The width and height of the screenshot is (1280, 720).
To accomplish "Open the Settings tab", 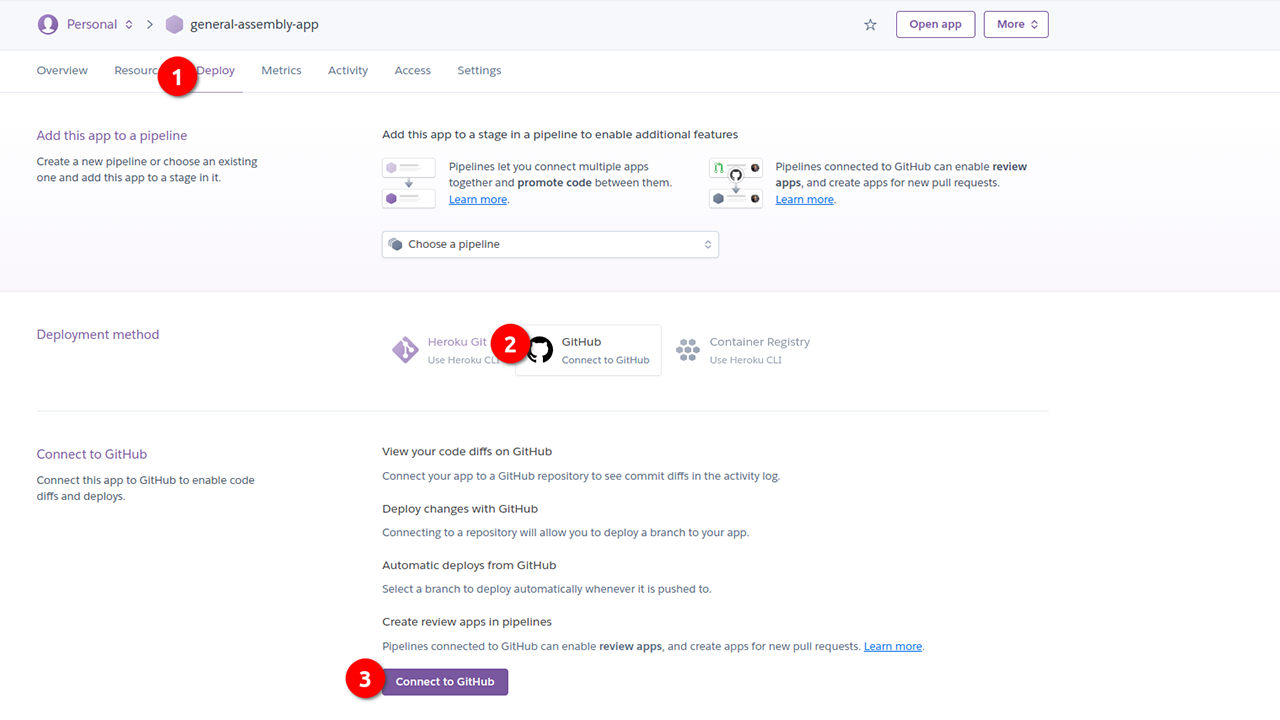I will pos(479,71).
